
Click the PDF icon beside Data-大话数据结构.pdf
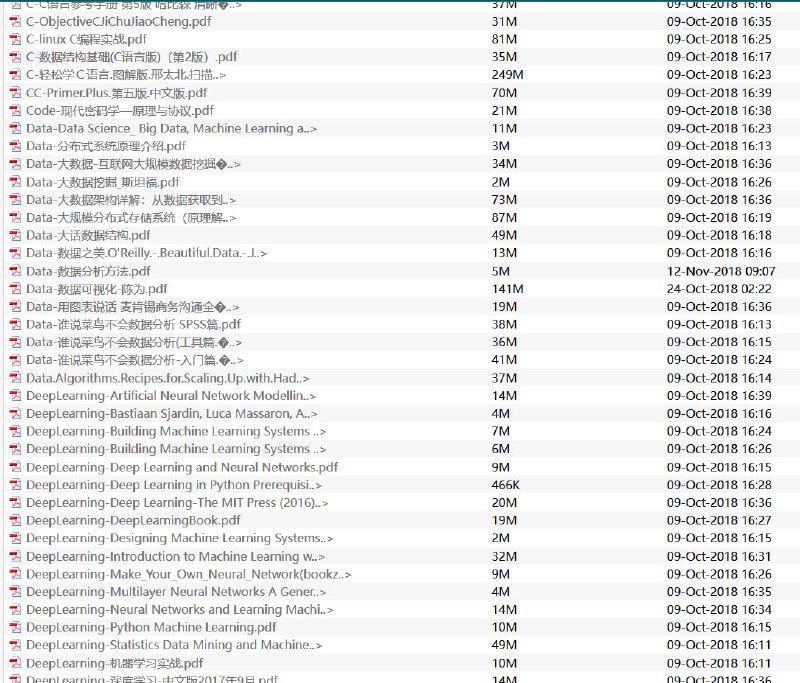17,235
